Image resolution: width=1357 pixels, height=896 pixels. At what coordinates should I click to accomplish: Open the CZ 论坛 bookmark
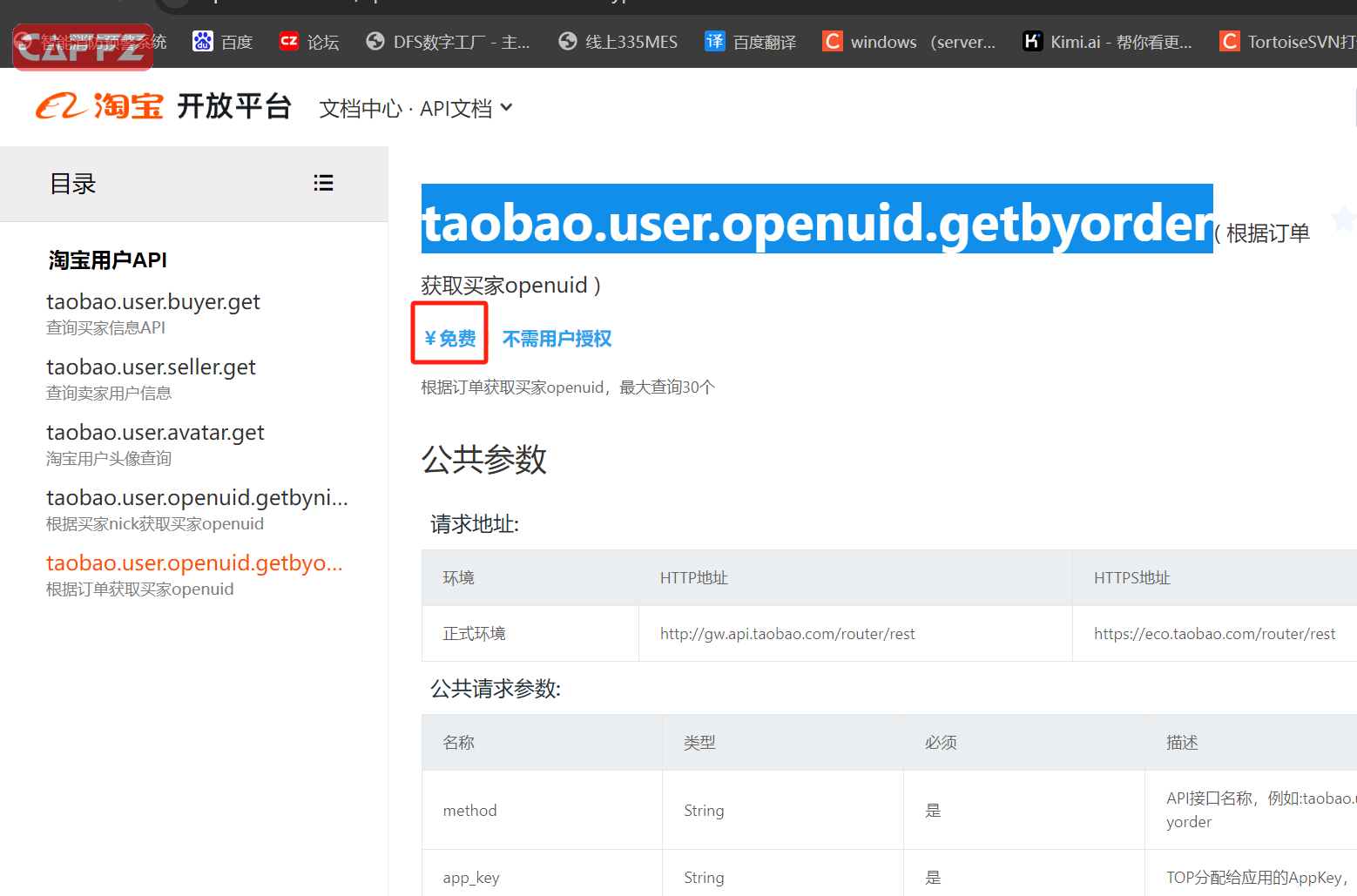tap(308, 42)
